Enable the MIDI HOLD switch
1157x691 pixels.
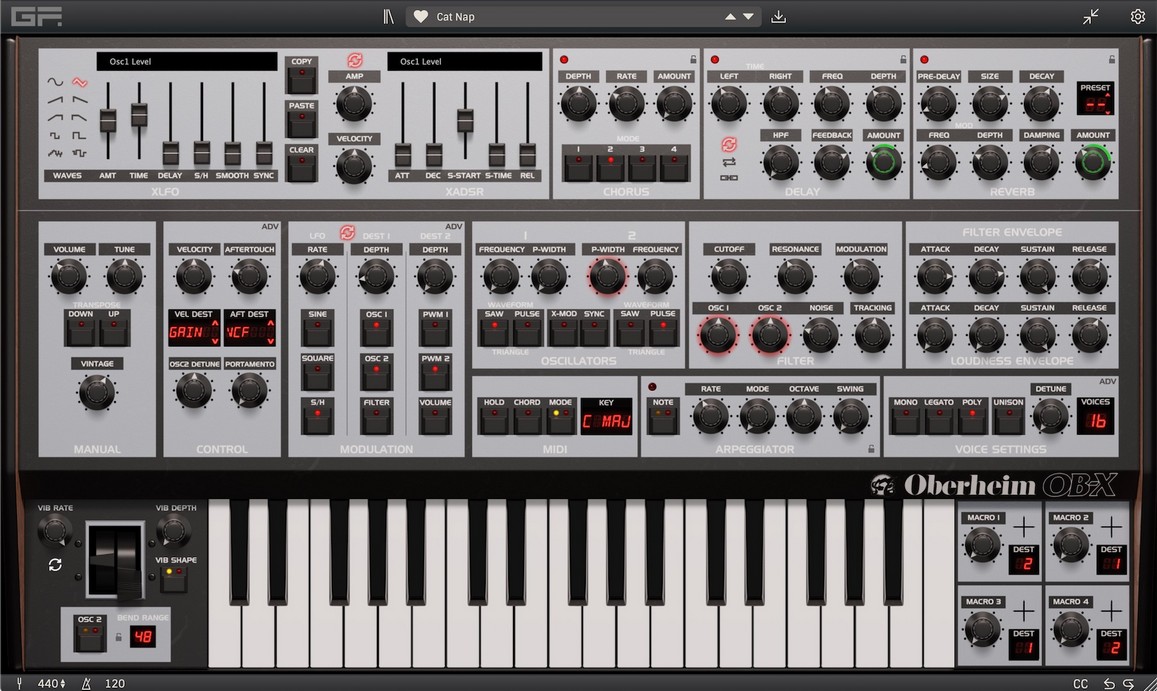(494, 419)
